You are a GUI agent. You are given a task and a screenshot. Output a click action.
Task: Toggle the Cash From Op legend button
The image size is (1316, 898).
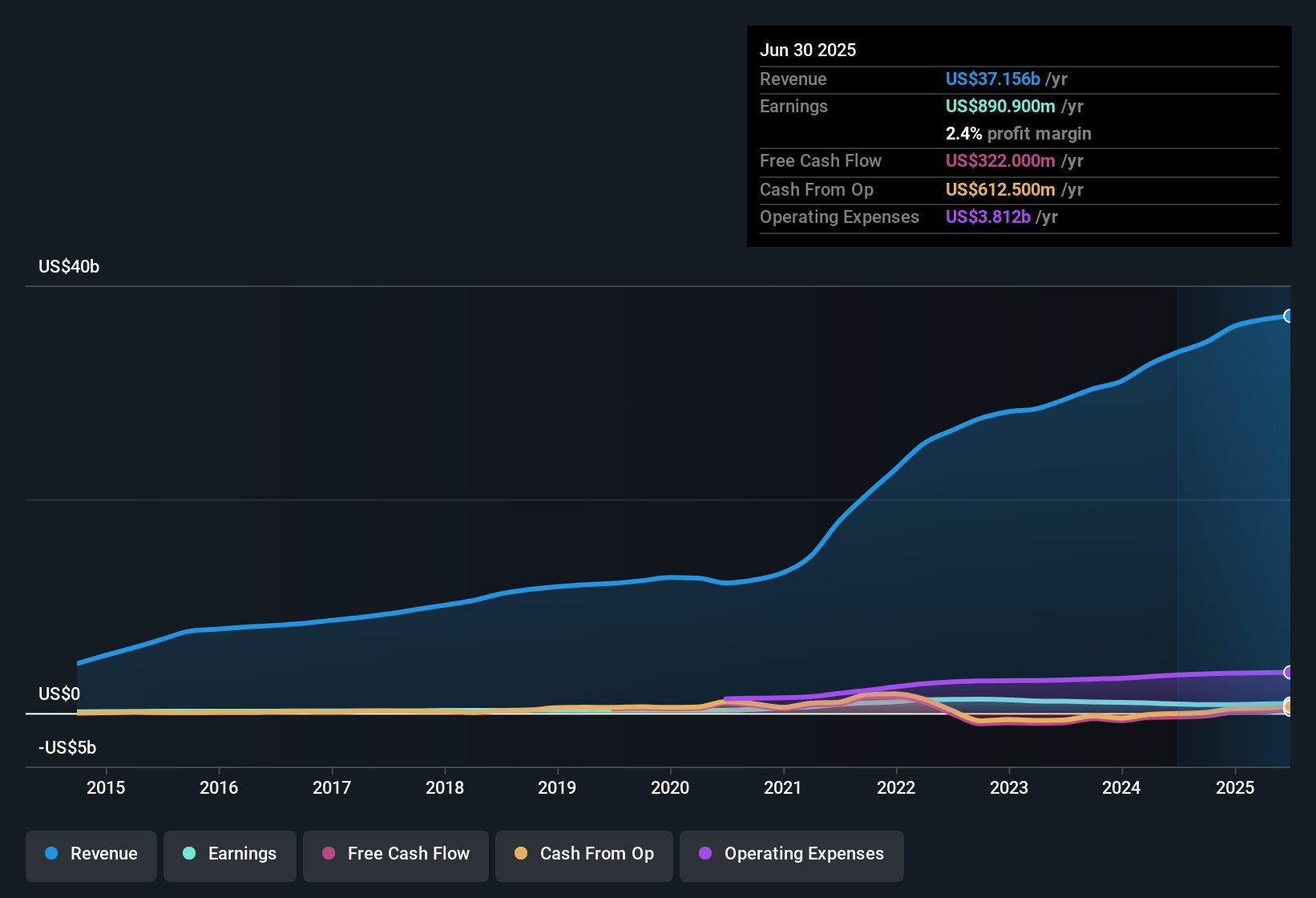click(584, 856)
